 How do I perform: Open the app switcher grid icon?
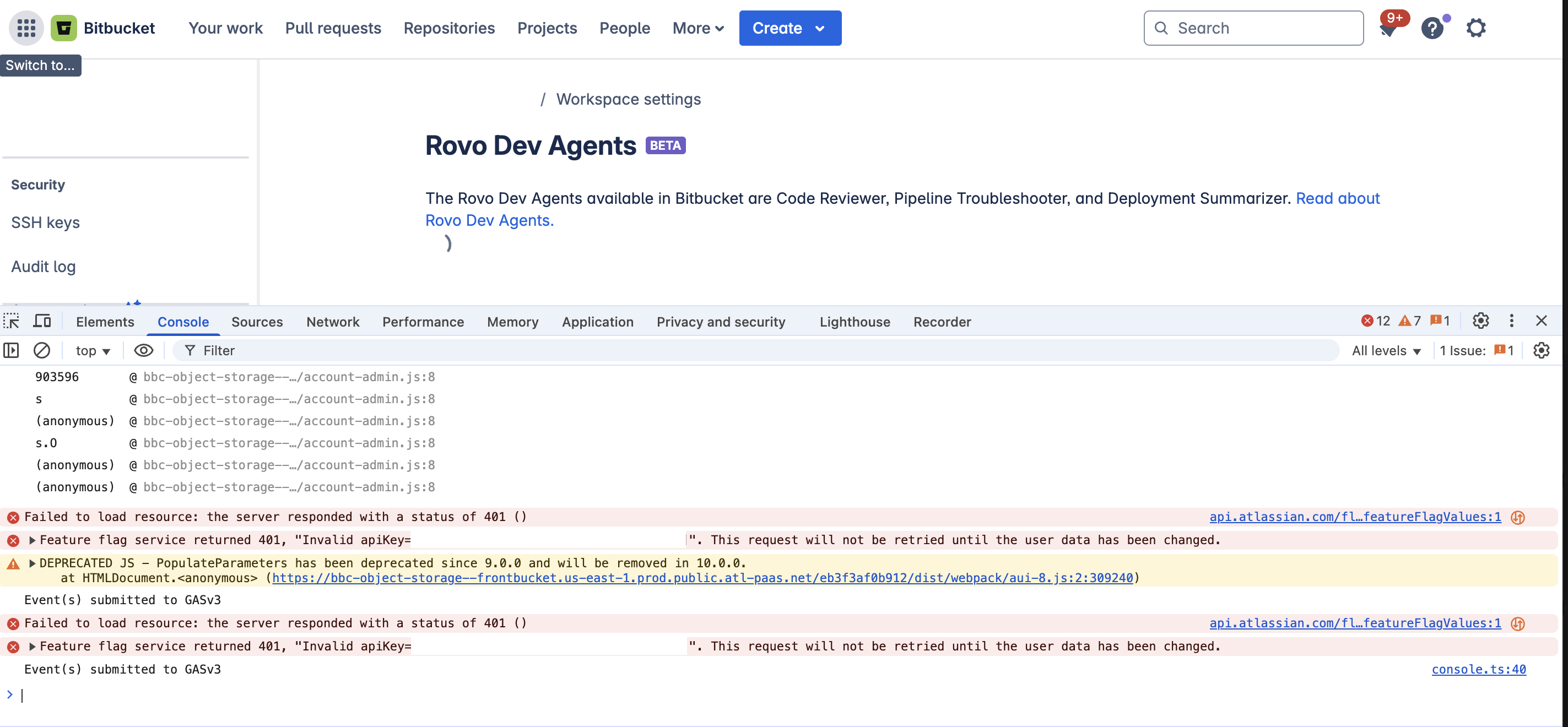click(26, 28)
